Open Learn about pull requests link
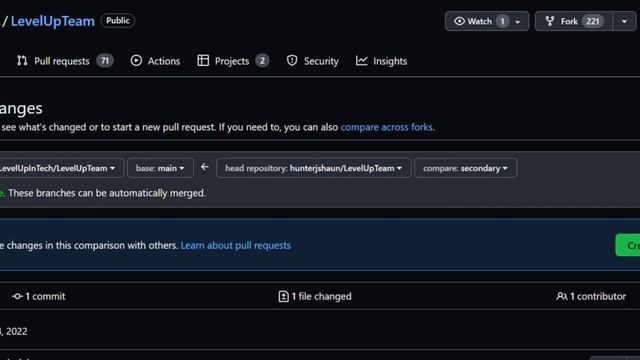640x360 pixels. tap(236, 245)
